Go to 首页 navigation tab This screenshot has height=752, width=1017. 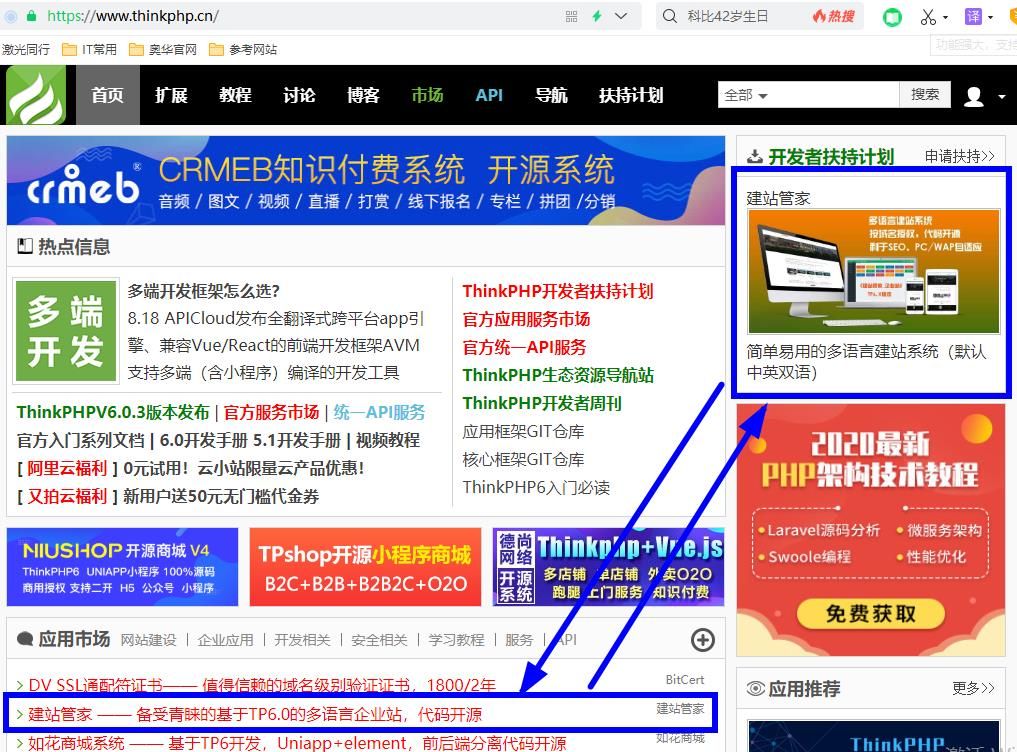[x=108, y=95]
